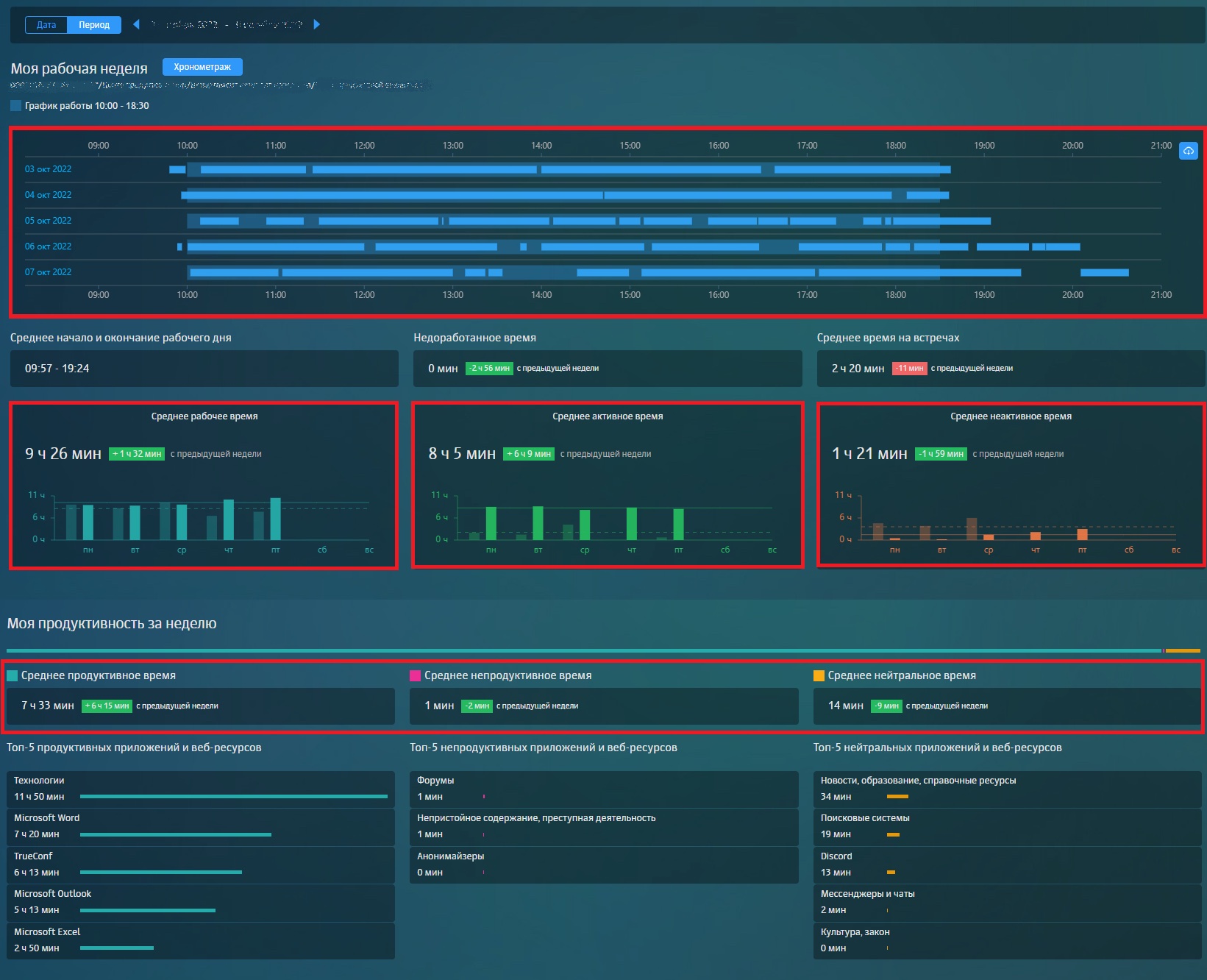1207x980 pixels.
Task: Click the -1 ч 59 мин badge
Action: point(941,454)
